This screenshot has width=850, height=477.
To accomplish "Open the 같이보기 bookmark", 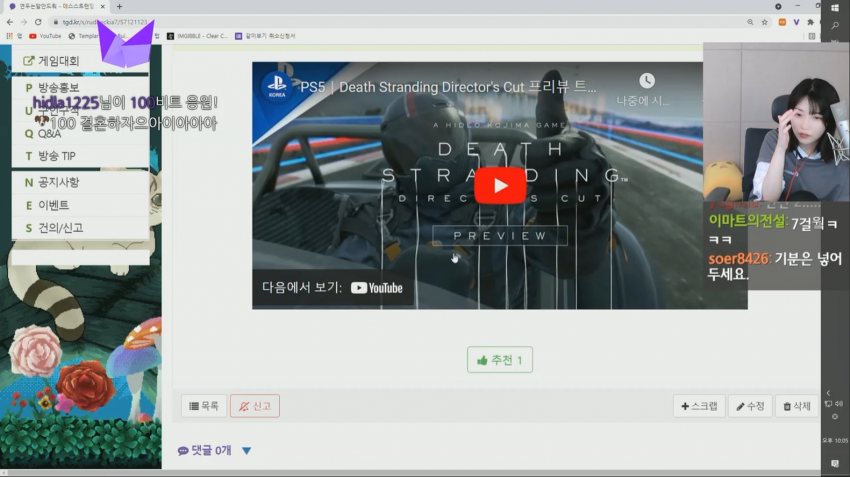I will tap(265, 36).
